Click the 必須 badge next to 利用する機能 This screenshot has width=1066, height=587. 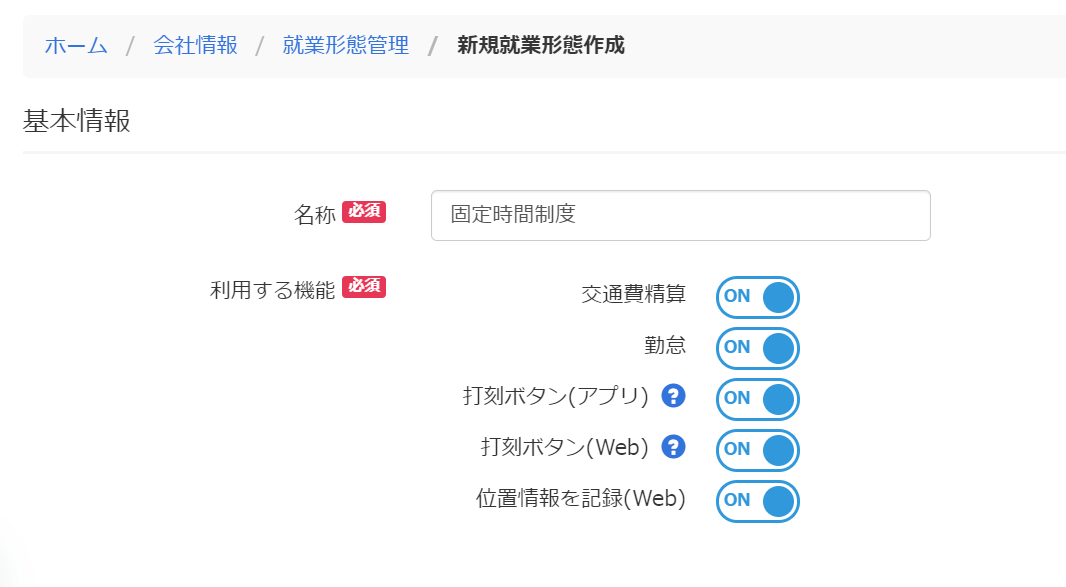click(x=364, y=286)
